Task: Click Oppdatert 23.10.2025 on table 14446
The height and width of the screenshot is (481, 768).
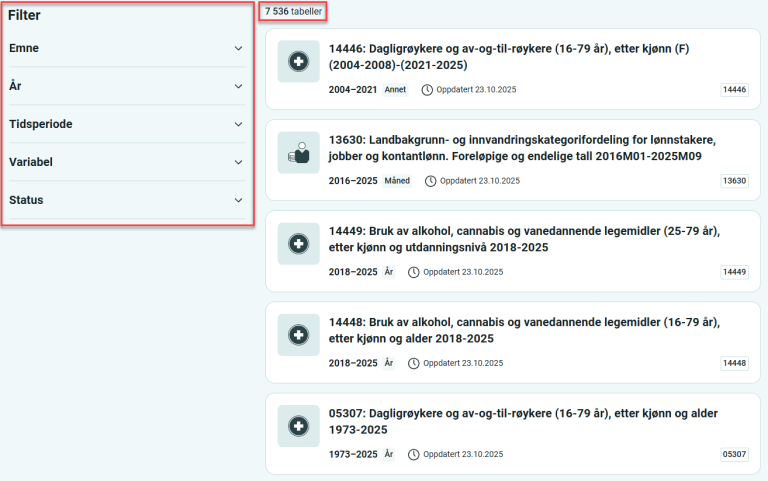Action: pyautogui.click(x=476, y=90)
